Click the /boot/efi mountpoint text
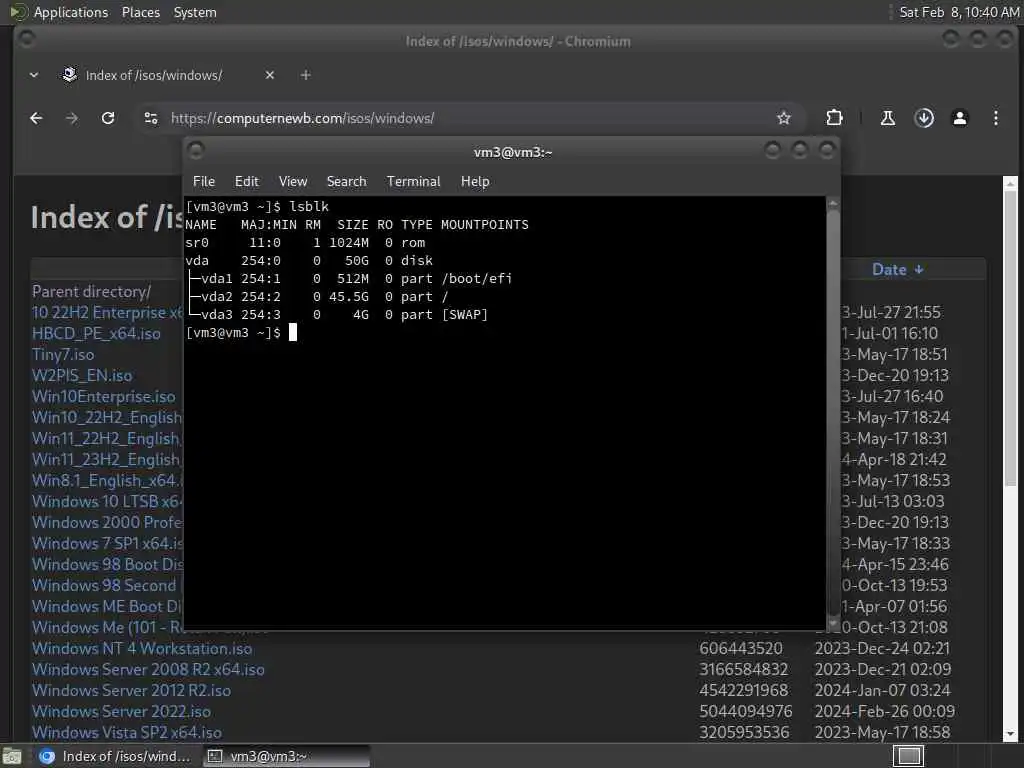Screen dimensions: 1024x768 point(477,279)
